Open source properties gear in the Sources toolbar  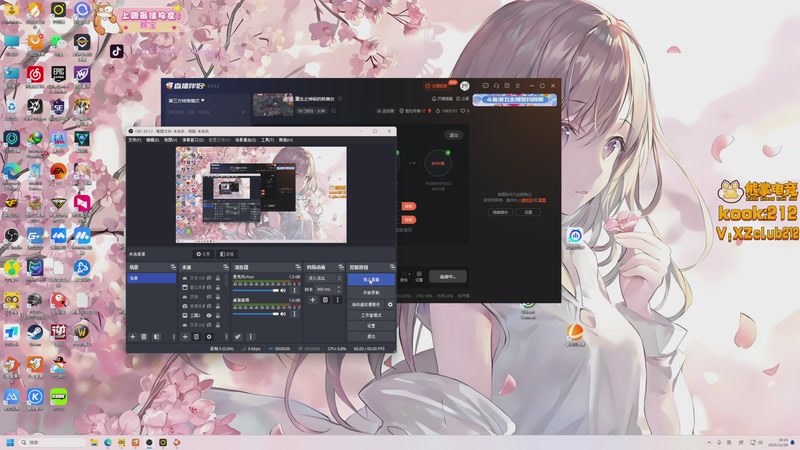(x=209, y=337)
